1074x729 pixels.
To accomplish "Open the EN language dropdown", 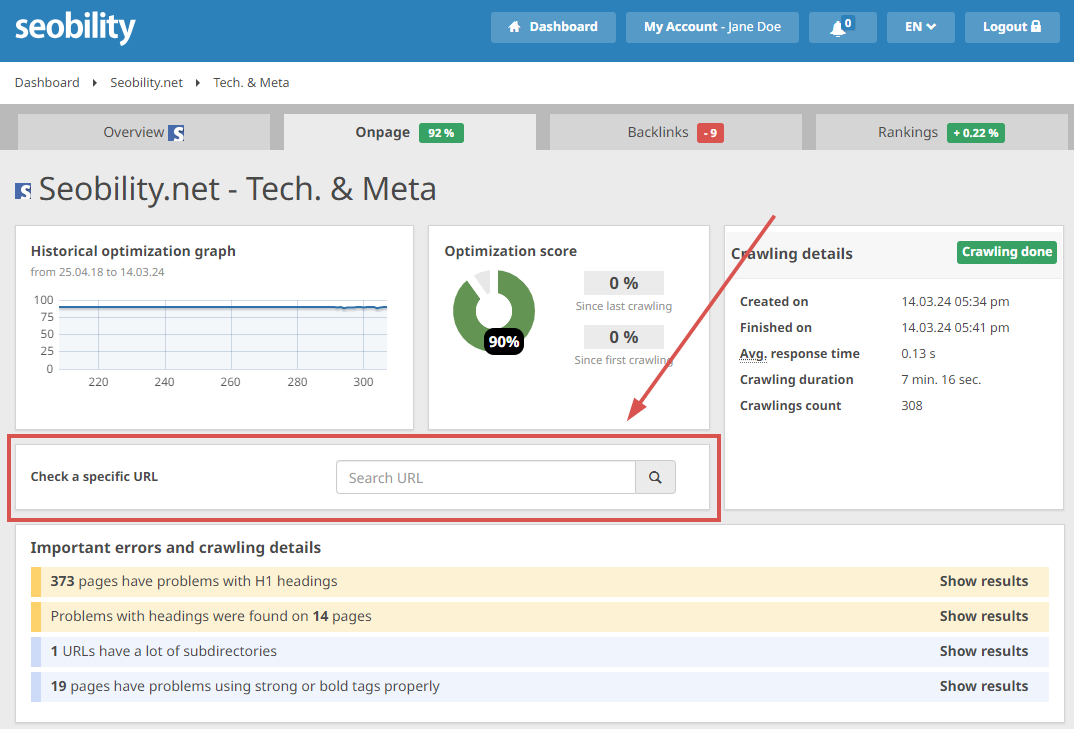I will pyautogui.click(x=920, y=27).
